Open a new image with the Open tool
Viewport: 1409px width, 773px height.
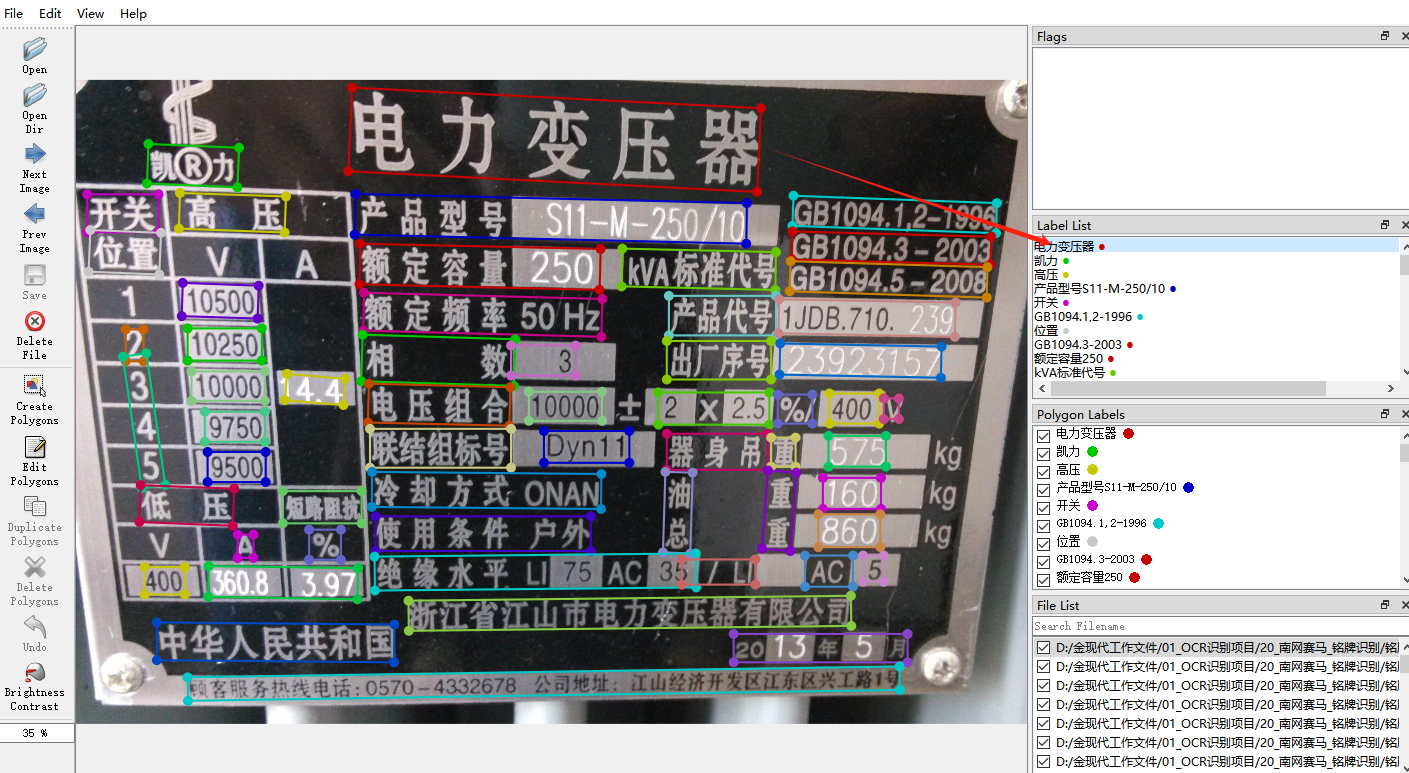point(33,55)
